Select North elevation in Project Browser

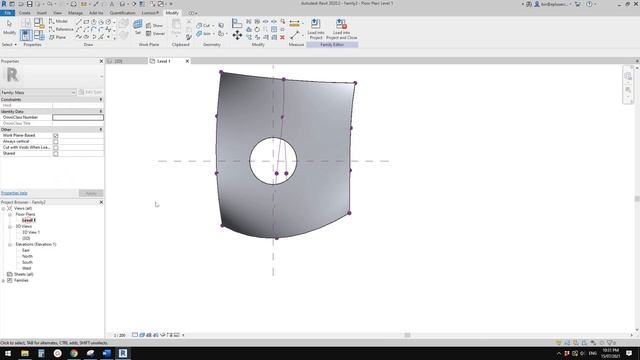click(27, 256)
